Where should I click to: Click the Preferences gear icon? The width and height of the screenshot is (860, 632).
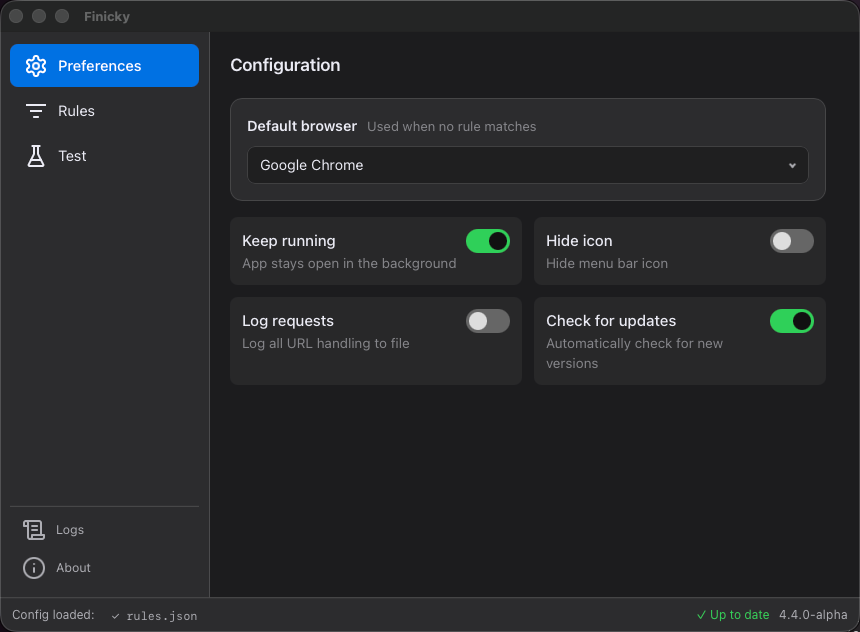coord(36,66)
